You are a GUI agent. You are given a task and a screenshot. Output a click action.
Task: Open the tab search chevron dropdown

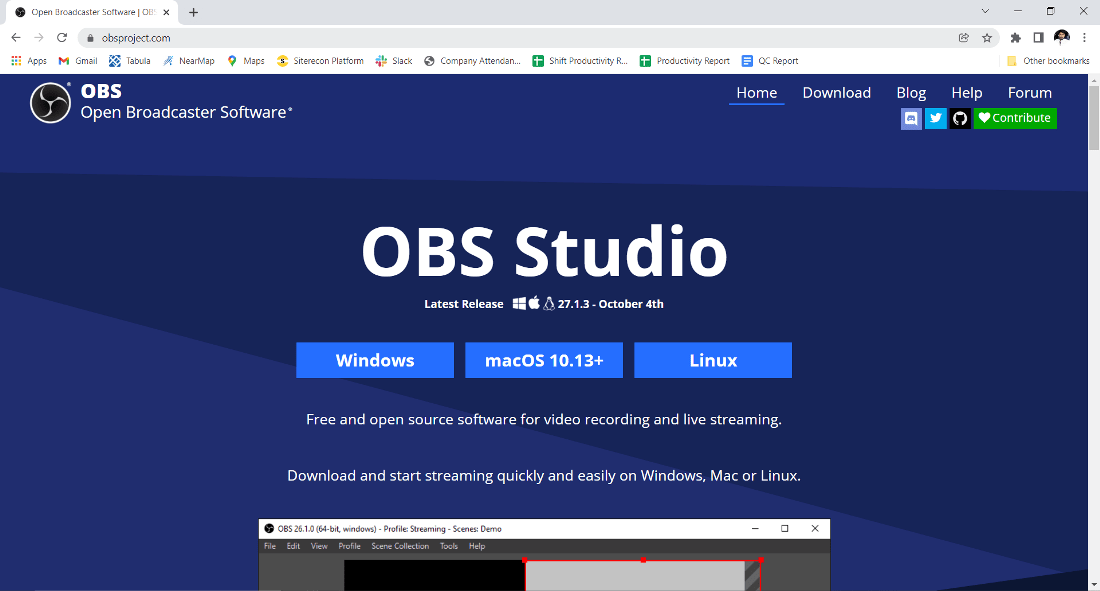[x=985, y=11]
